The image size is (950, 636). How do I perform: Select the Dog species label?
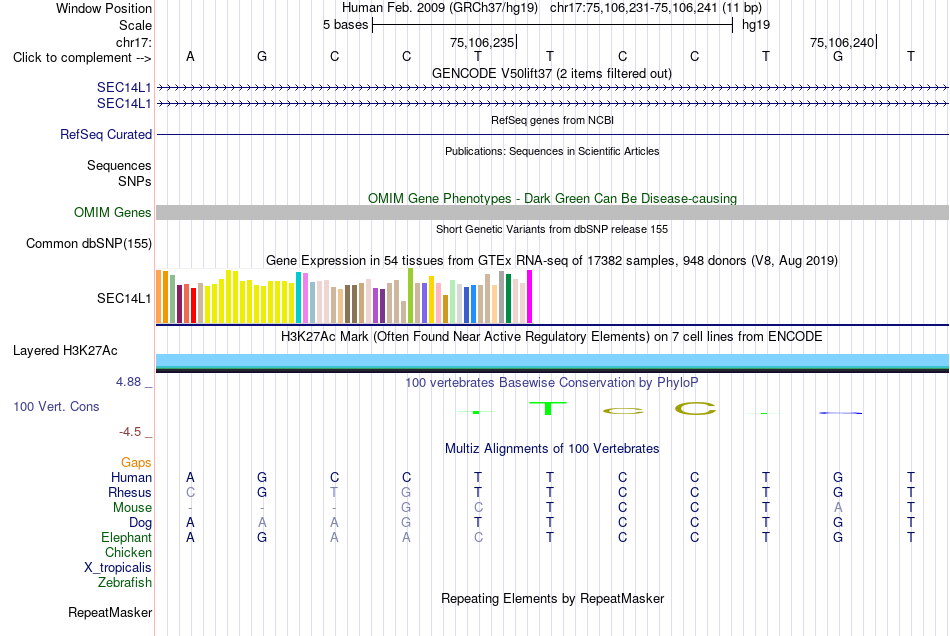coord(140,523)
